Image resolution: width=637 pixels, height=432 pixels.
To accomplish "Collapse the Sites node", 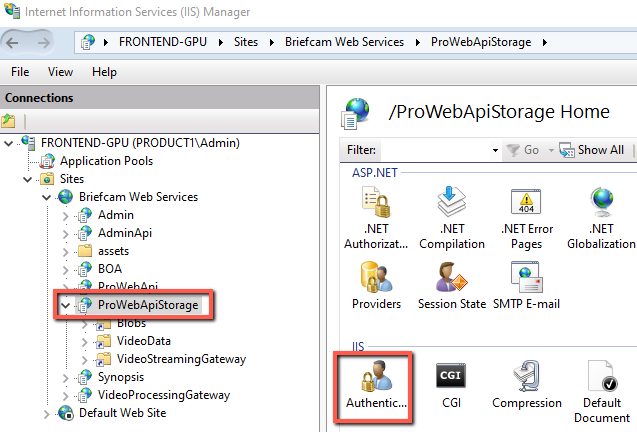I will (x=27, y=179).
